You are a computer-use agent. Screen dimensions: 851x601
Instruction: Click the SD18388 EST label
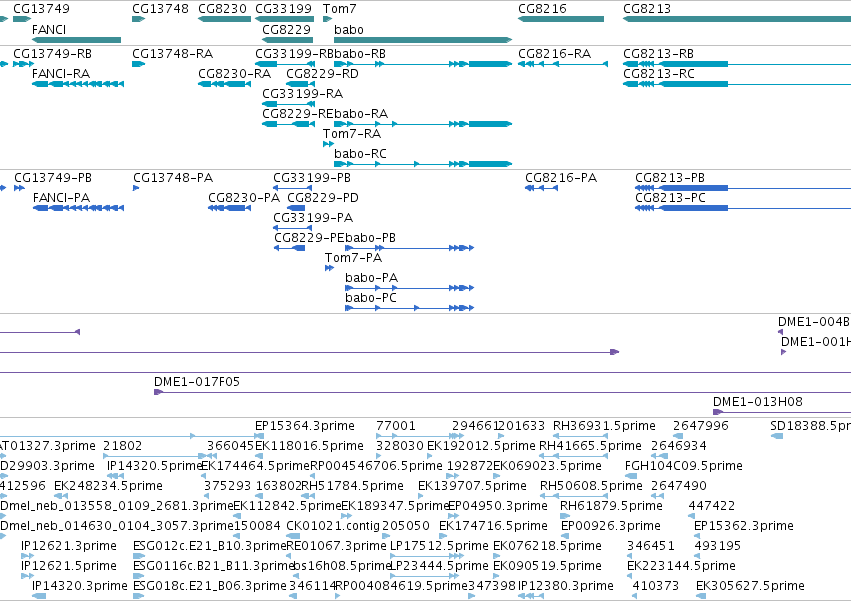tap(810, 426)
